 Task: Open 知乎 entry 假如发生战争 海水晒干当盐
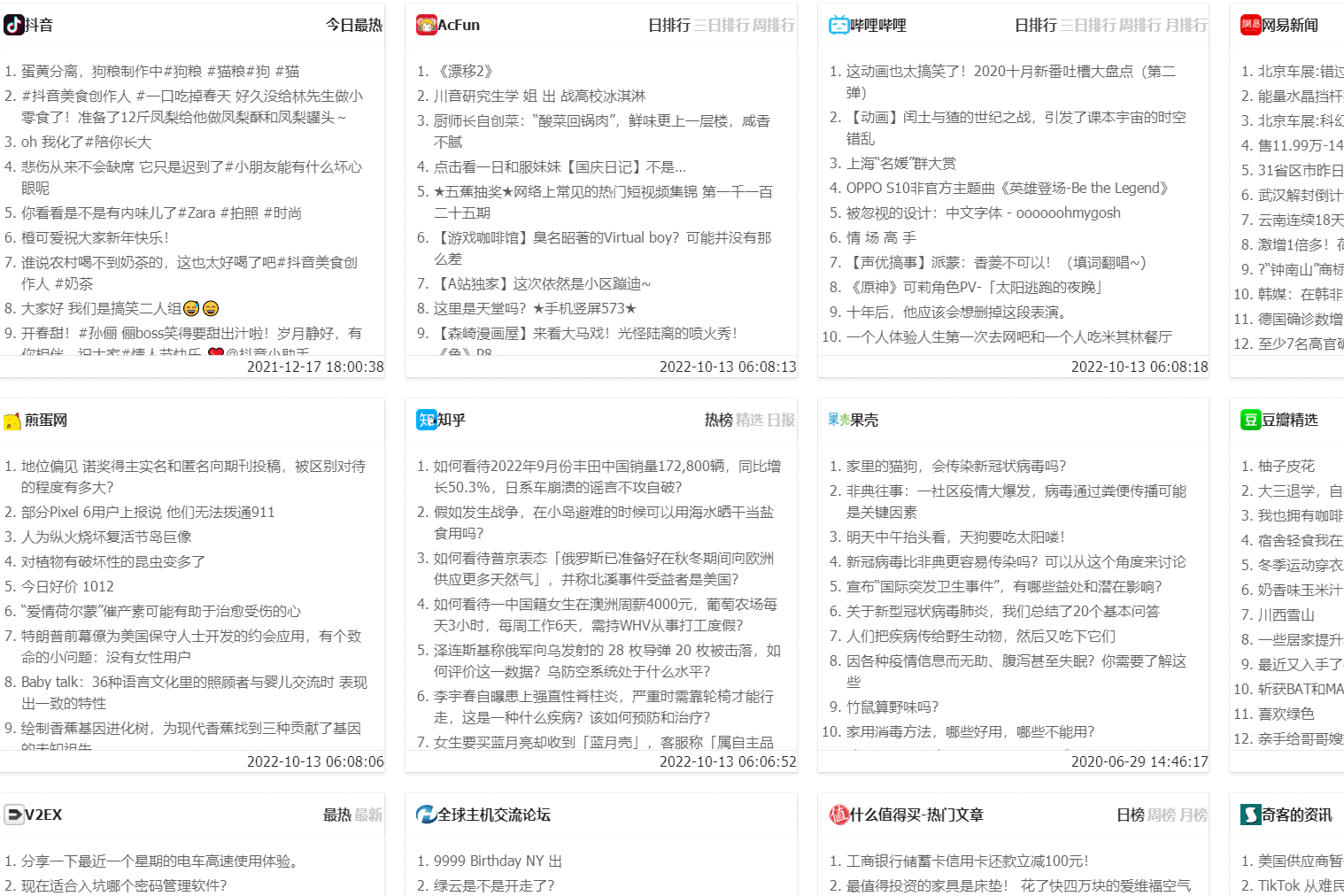coord(604,522)
